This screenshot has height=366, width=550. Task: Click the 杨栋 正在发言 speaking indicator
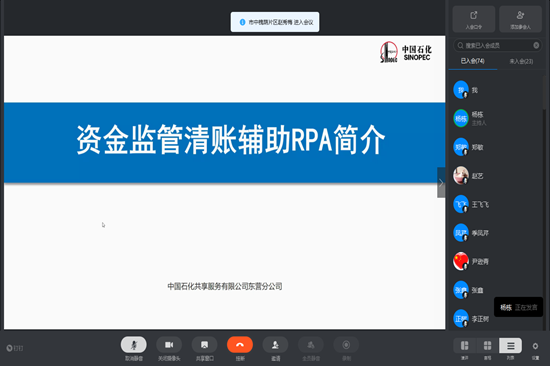(518, 307)
